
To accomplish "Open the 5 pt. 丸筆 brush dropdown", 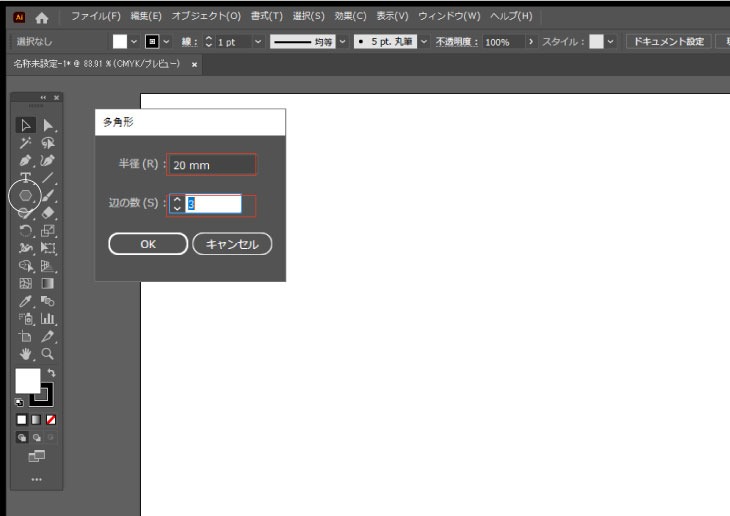I will 424,42.
